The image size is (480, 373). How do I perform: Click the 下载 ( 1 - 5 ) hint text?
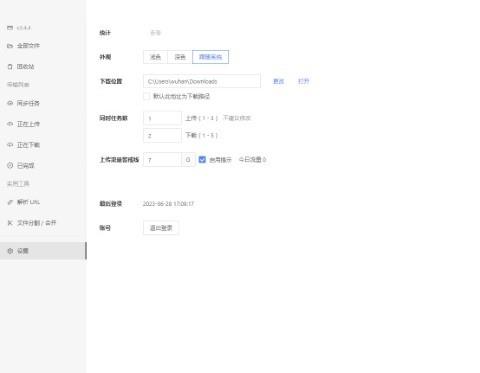tap(202, 135)
